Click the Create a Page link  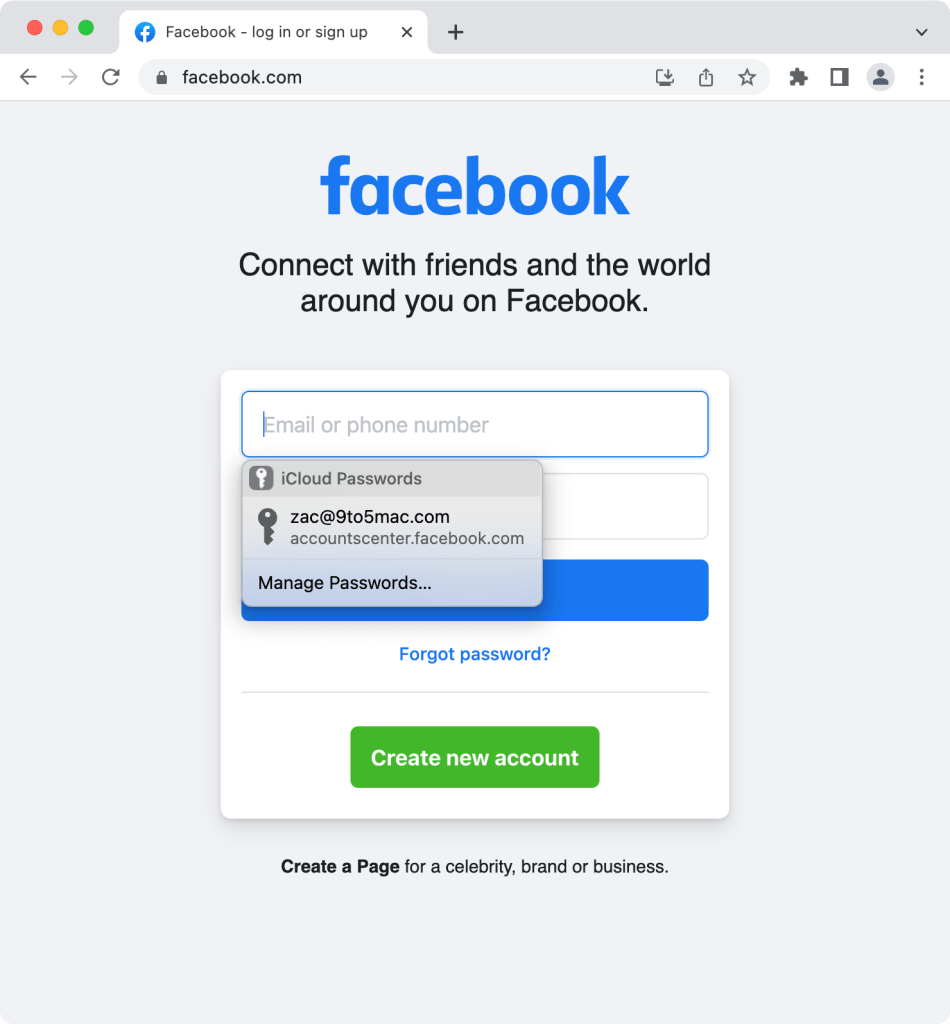(x=340, y=867)
